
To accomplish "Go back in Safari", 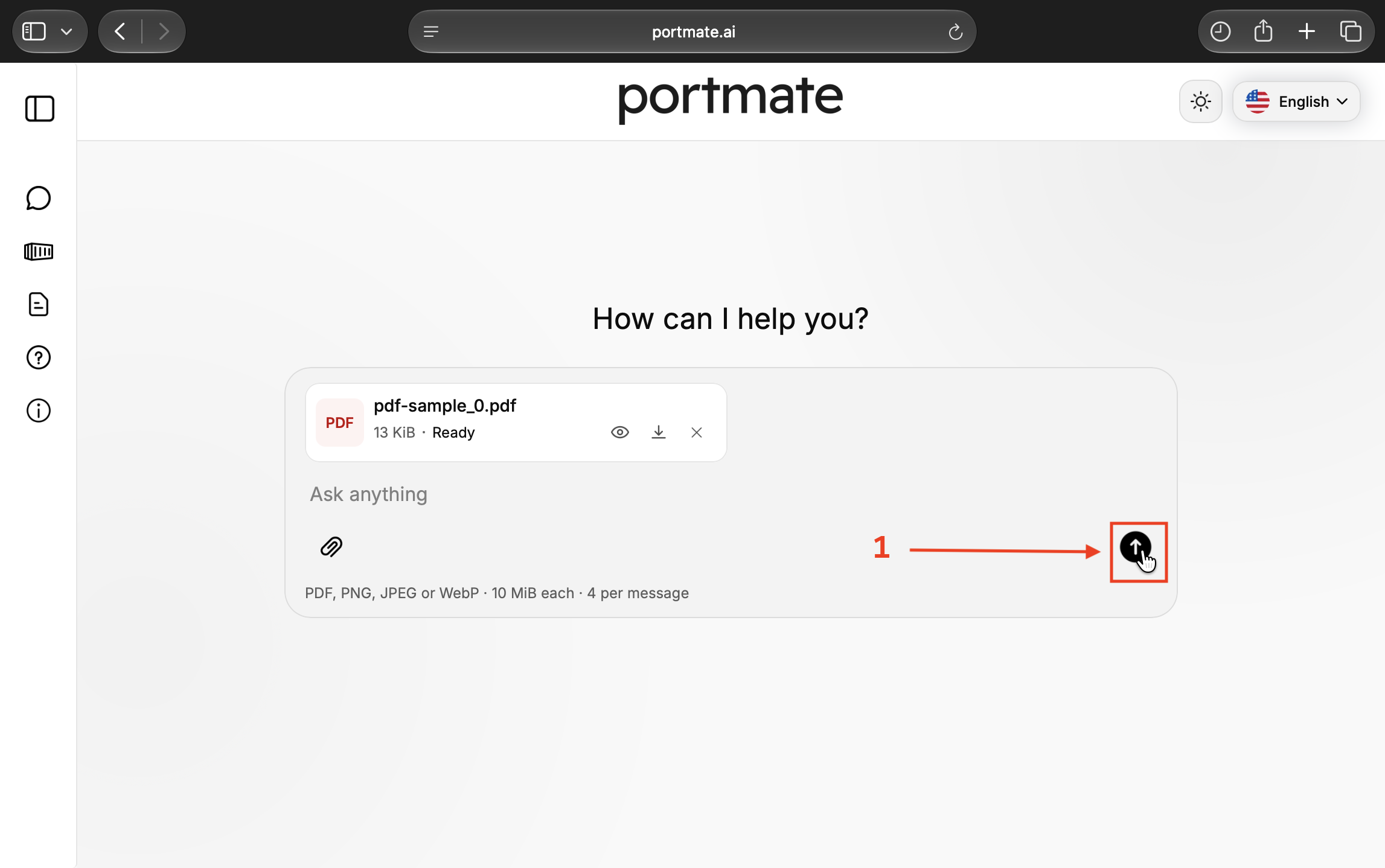I will [x=120, y=31].
